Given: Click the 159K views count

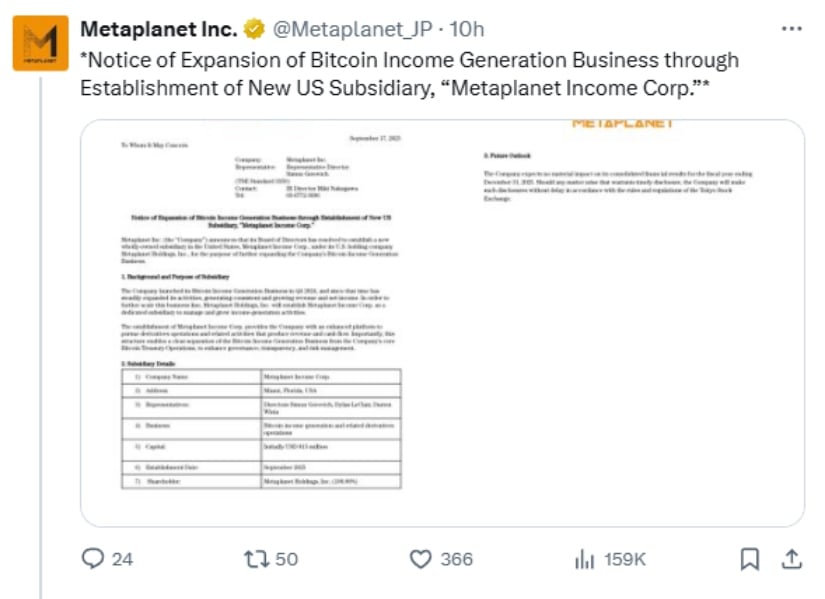Looking at the screenshot, I should (625, 559).
